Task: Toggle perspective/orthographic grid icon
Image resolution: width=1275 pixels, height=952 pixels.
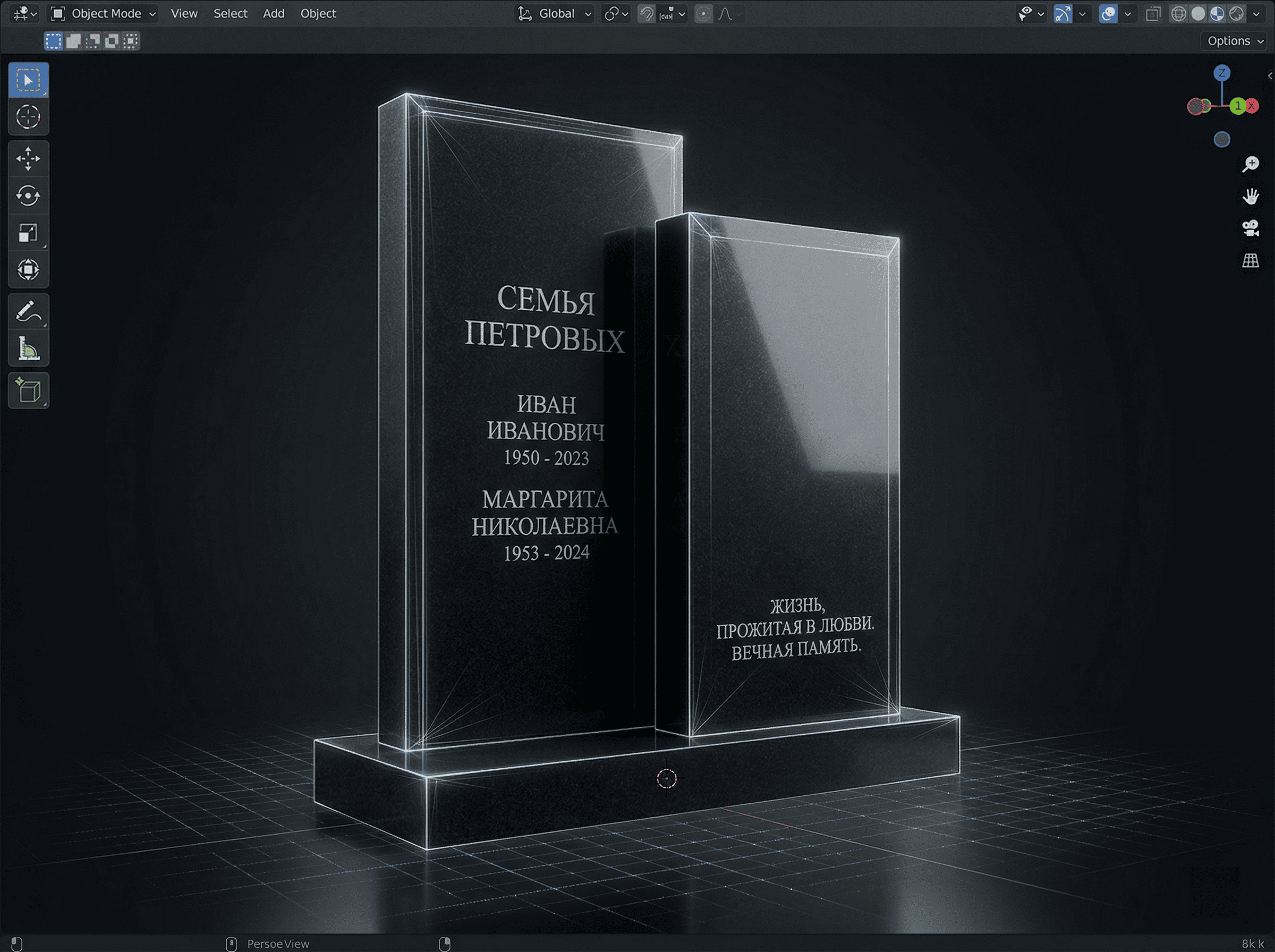Action: 1250,261
